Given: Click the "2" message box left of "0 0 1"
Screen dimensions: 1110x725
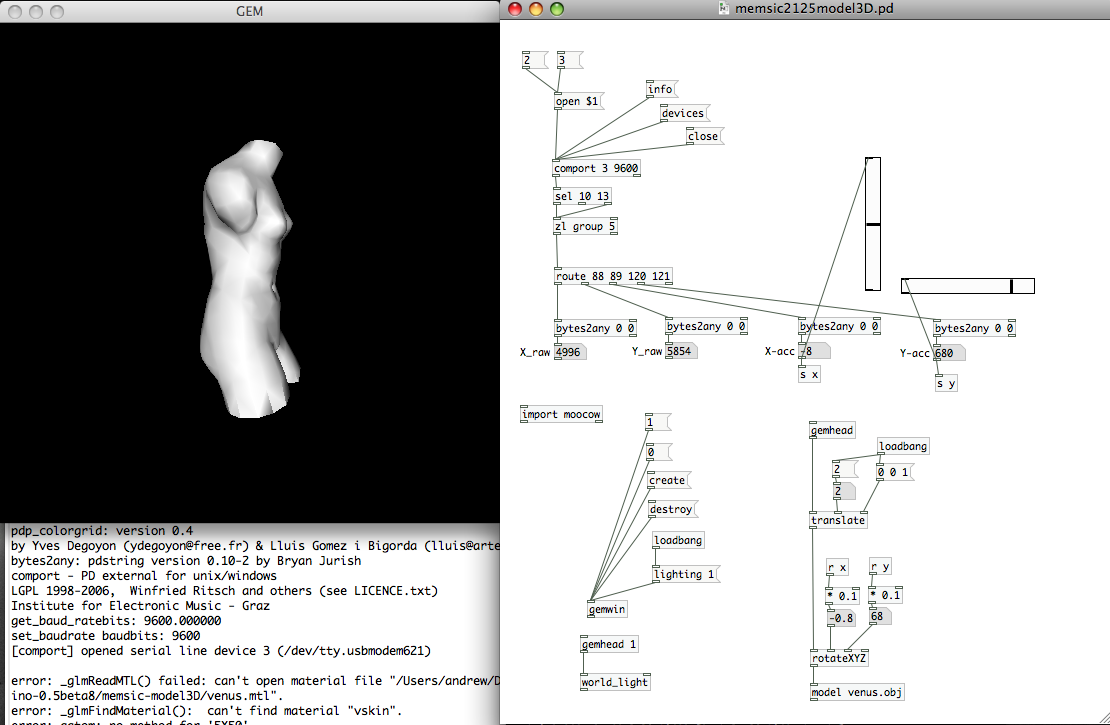Looking at the screenshot, I should point(845,469).
